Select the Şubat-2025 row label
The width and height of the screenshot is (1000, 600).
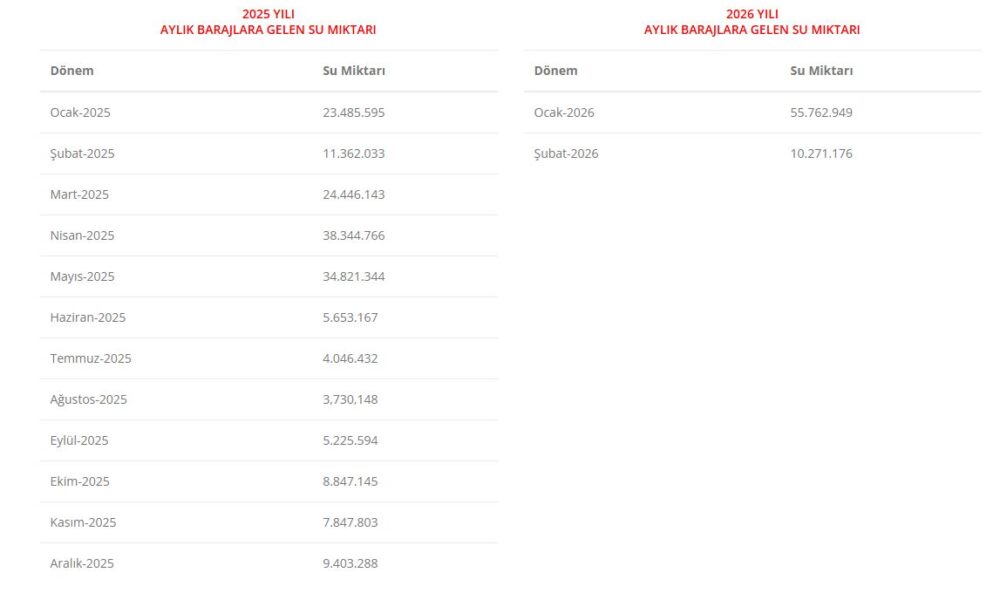[82, 154]
